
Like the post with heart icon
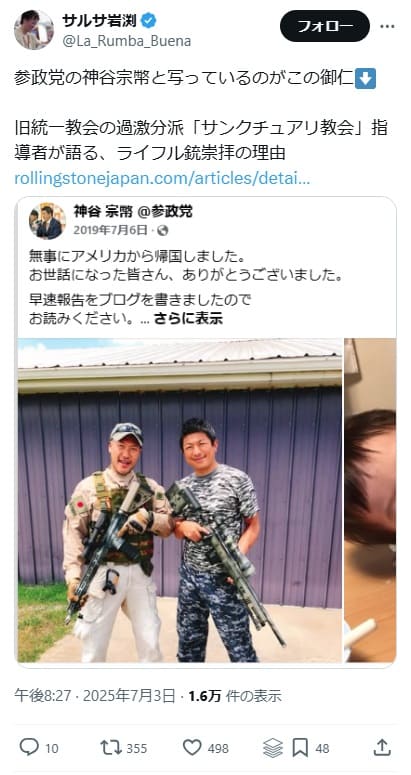(192, 748)
